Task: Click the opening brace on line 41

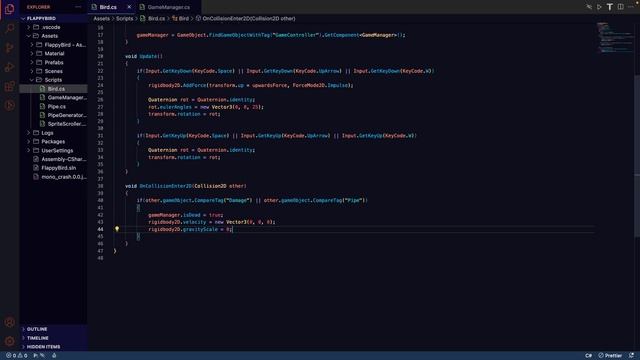Action: pos(138,208)
